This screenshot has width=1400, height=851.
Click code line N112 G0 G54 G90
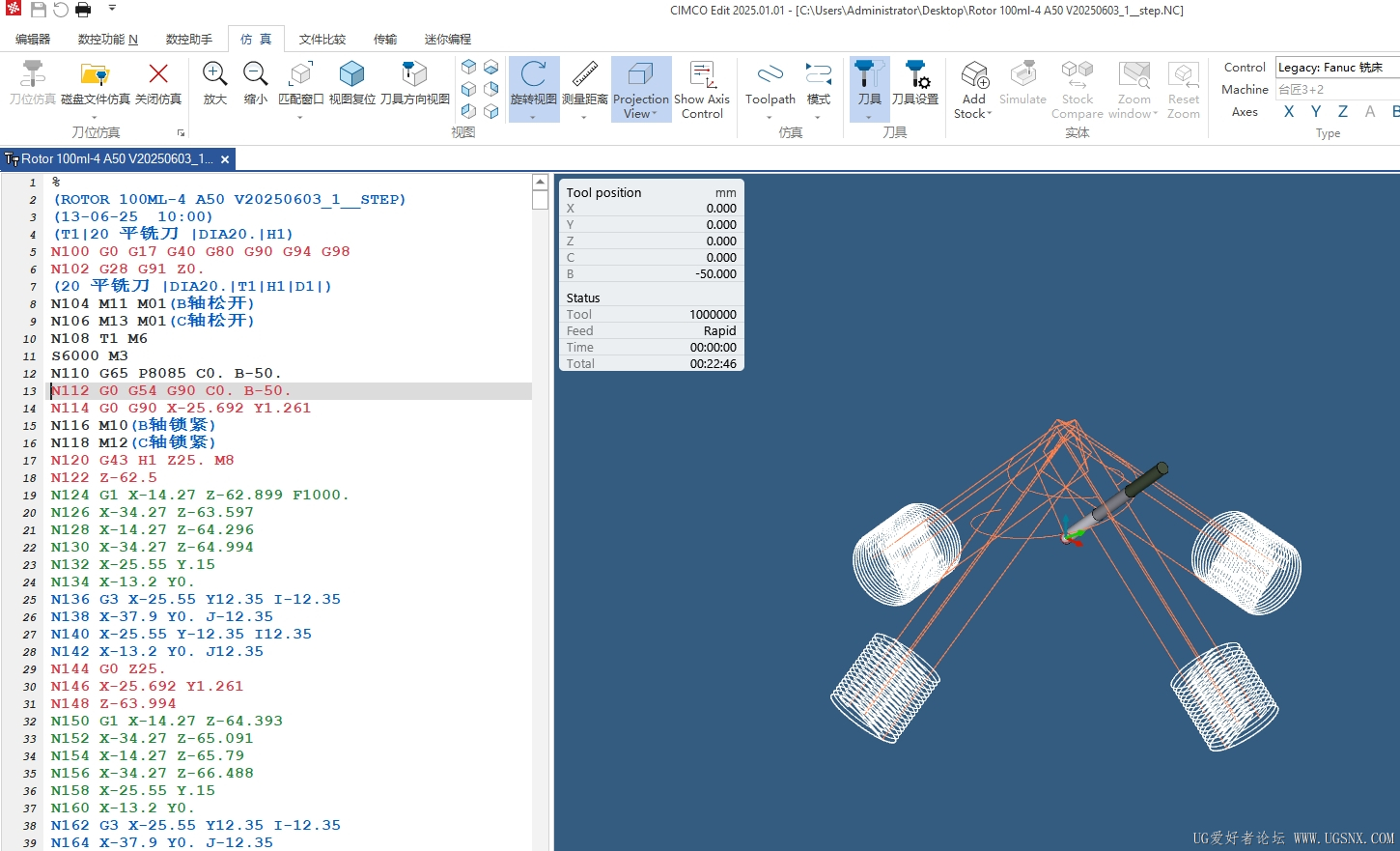(x=171, y=391)
